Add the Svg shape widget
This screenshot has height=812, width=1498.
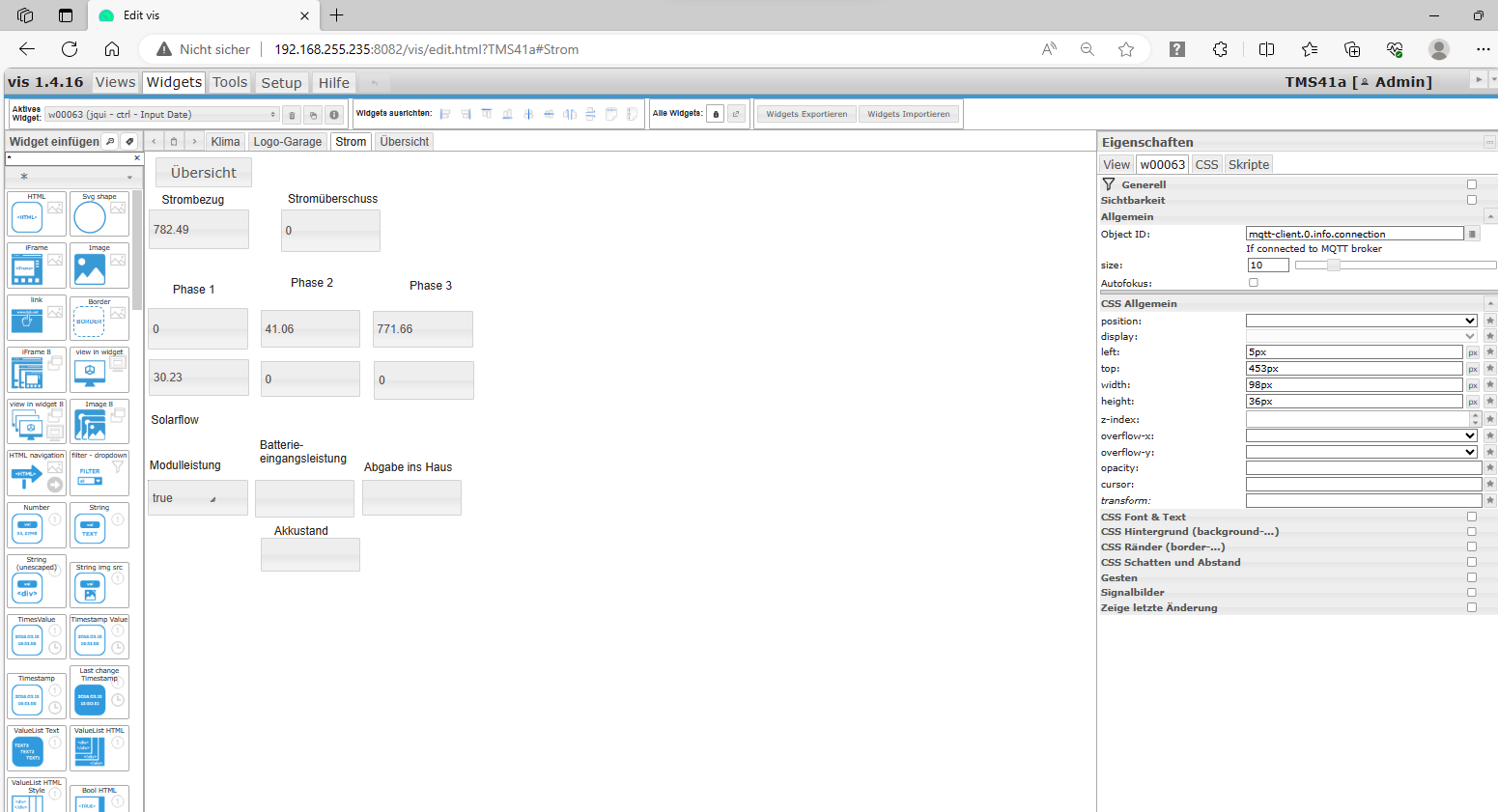click(99, 213)
